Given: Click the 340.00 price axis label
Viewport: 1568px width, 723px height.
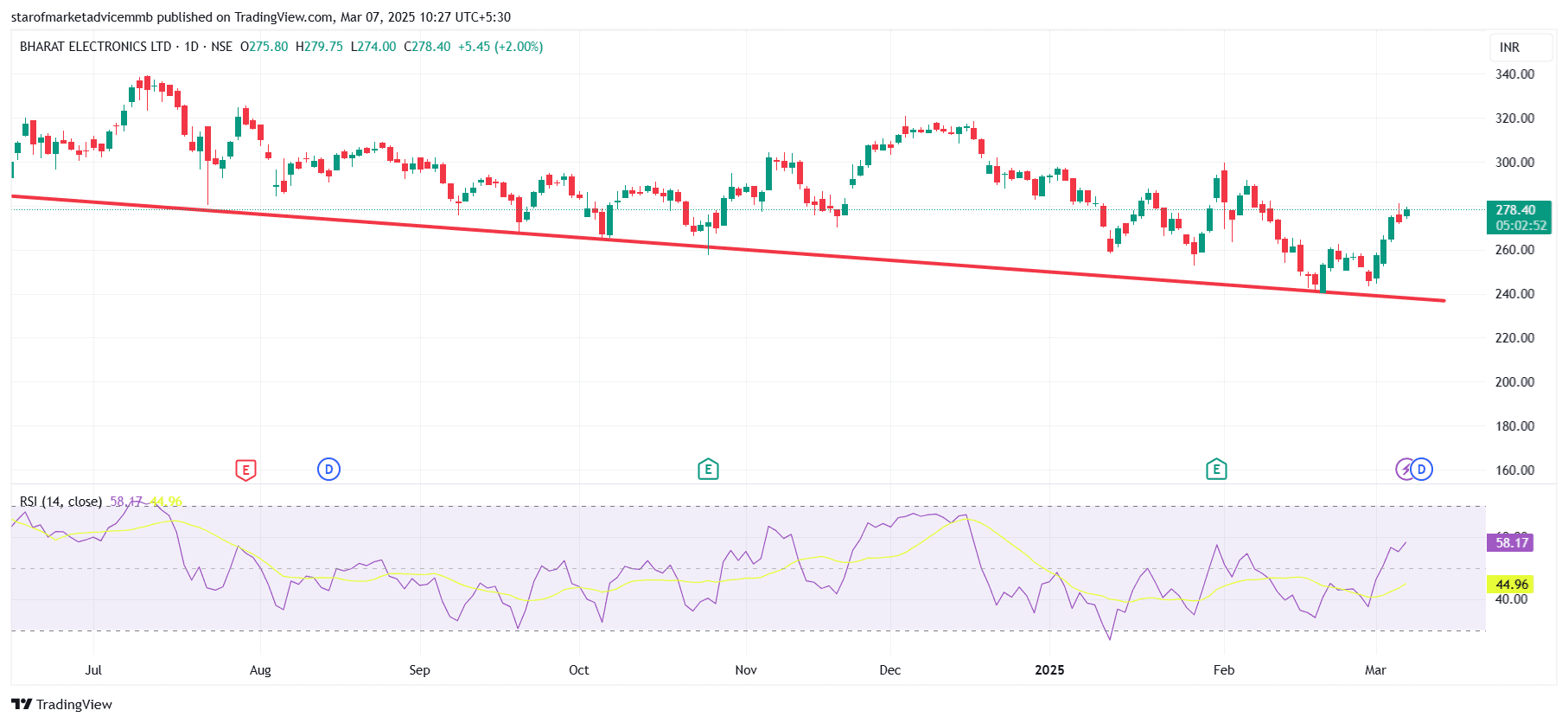Looking at the screenshot, I should (1515, 74).
